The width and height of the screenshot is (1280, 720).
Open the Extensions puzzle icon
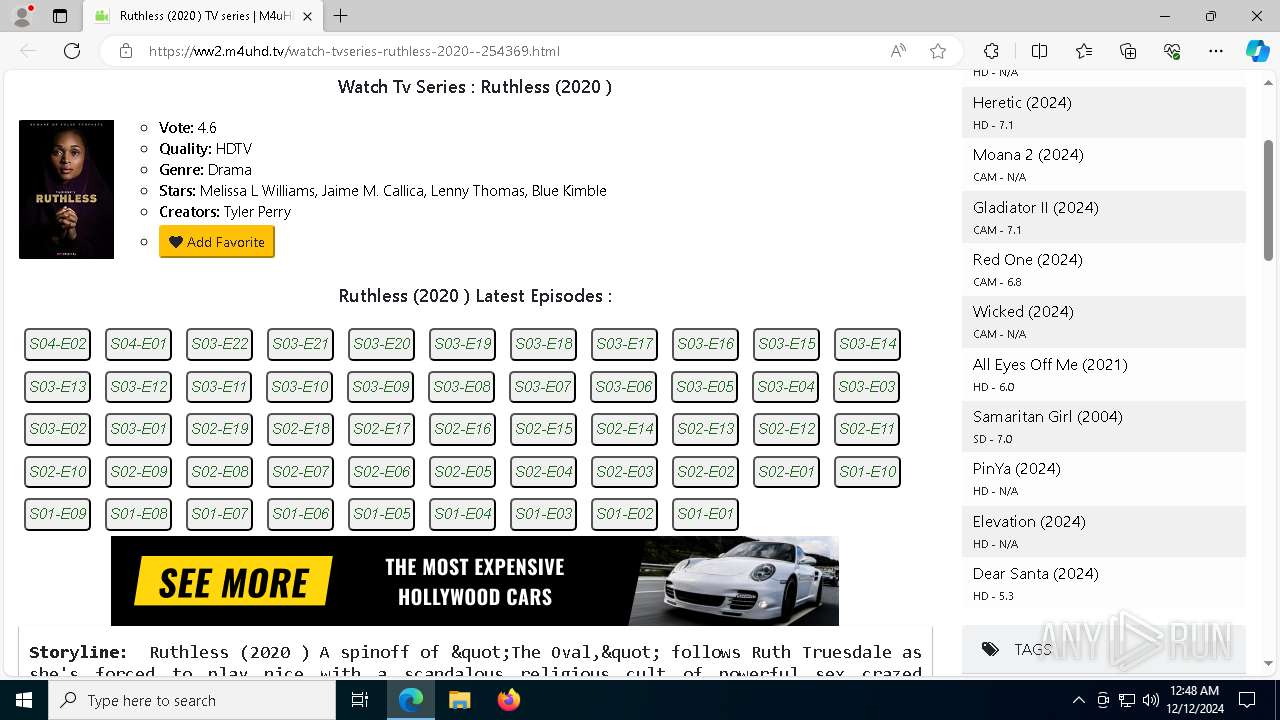(x=991, y=51)
